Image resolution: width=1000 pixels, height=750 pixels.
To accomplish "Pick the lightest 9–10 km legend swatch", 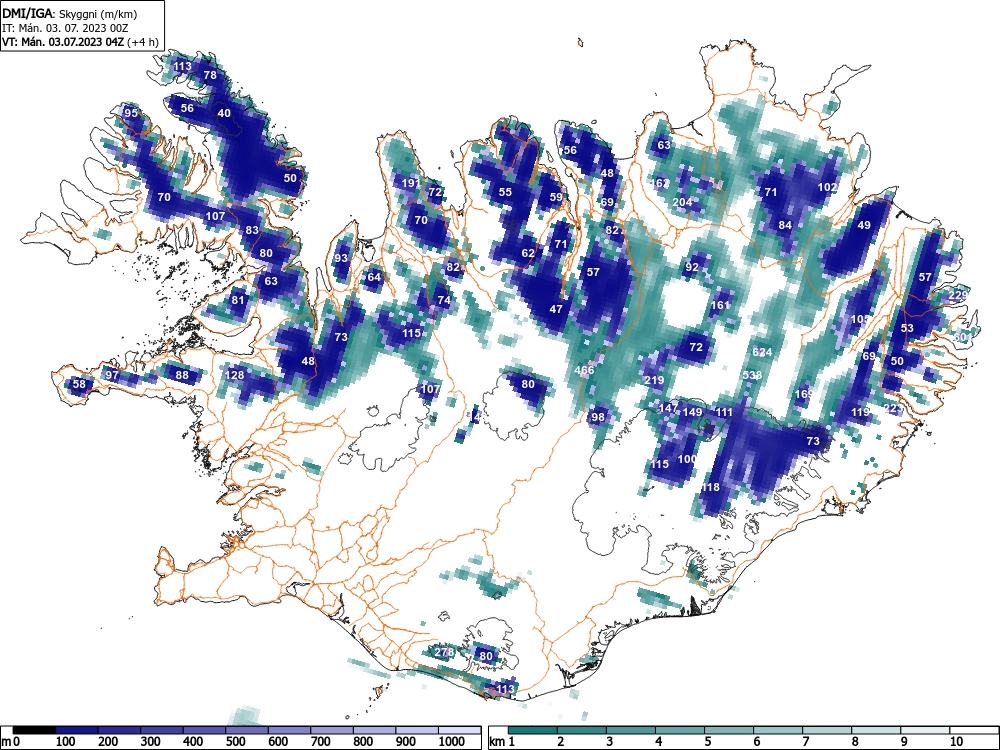I will point(926,730).
